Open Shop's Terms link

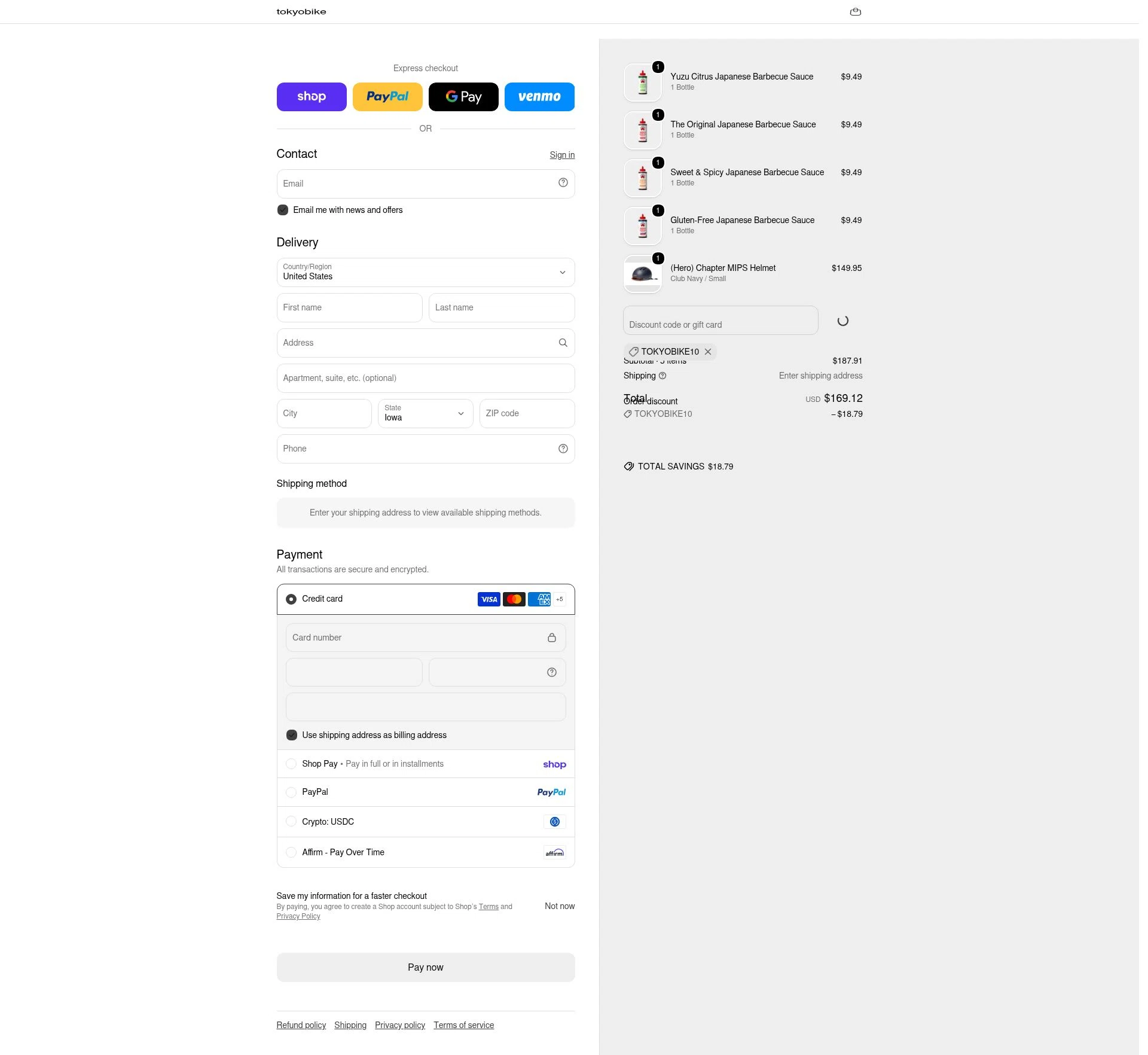(x=488, y=907)
